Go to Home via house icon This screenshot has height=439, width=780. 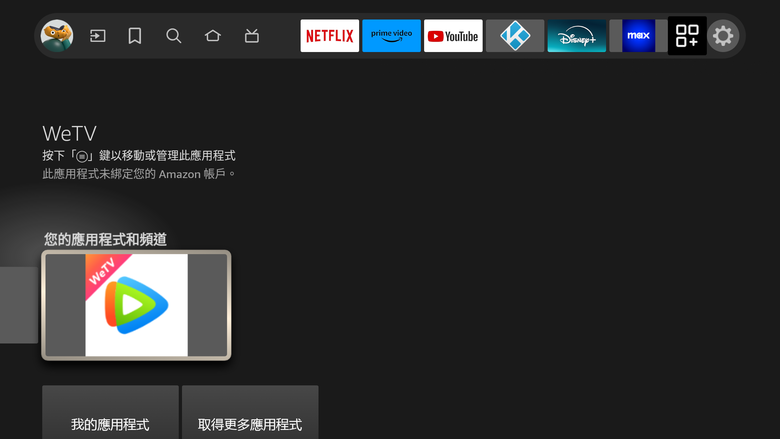[x=212, y=36]
